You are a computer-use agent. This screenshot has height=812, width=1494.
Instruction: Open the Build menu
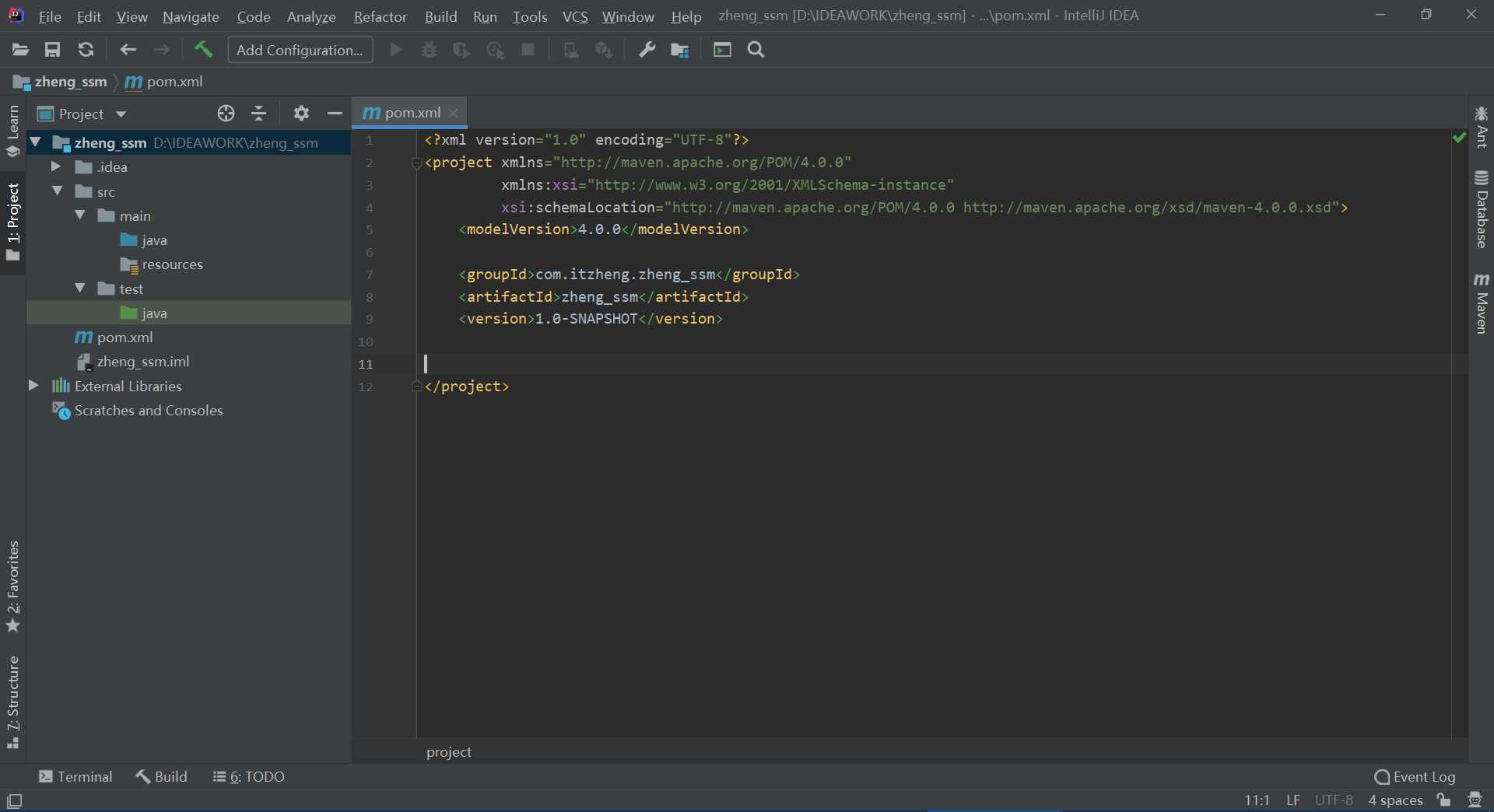tap(440, 16)
